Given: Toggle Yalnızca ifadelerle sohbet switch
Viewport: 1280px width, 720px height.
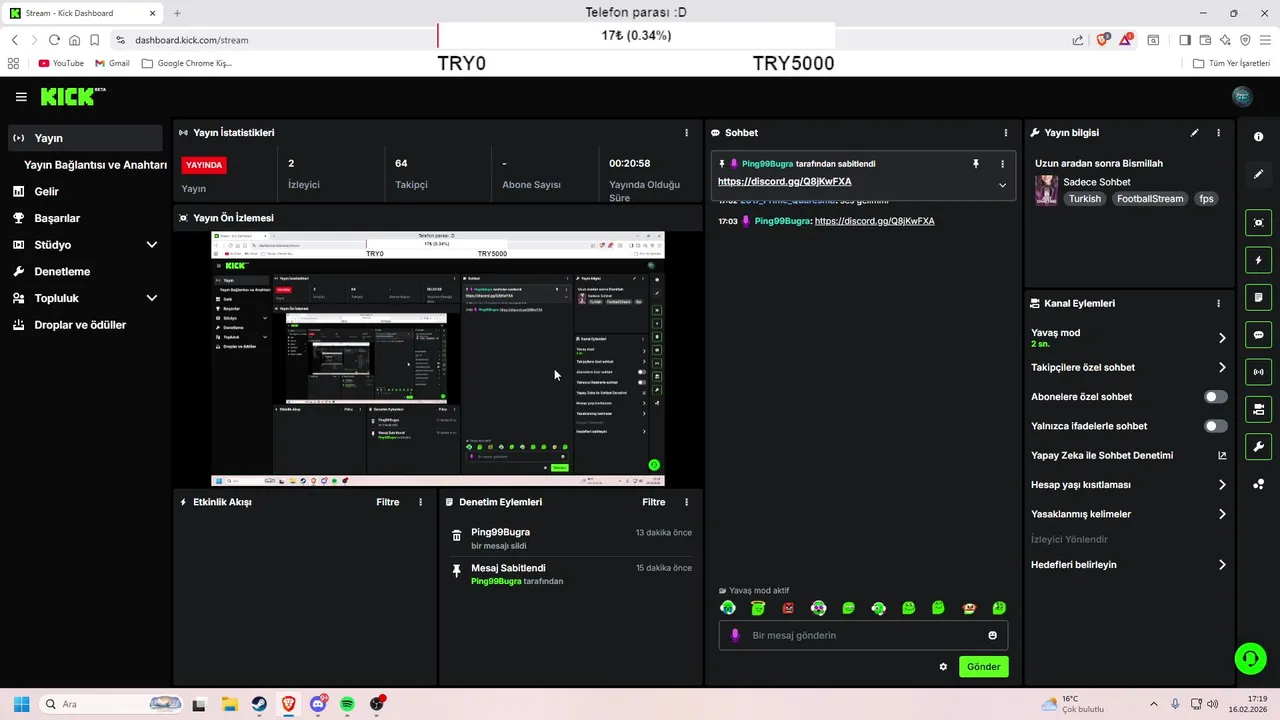Looking at the screenshot, I should pyautogui.click(x=1215, y=426).
